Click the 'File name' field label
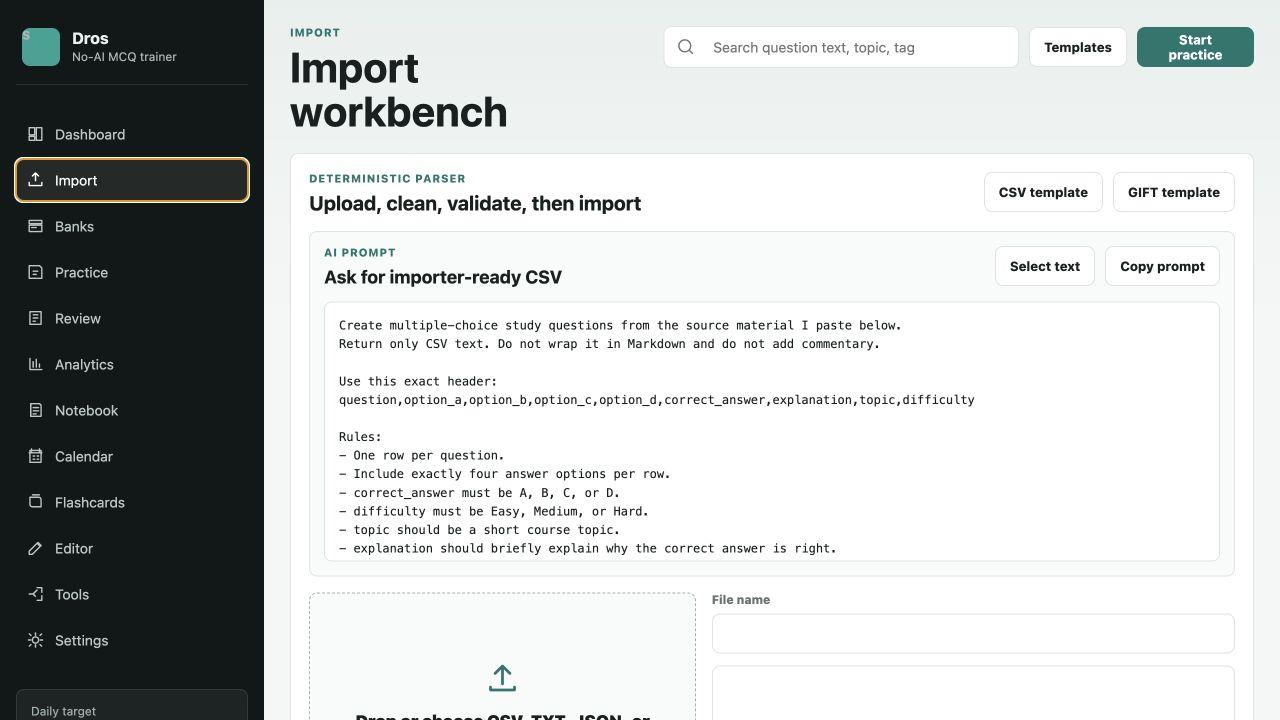Image resolution: width=1280 pixels, height=720 pixels. coord(741,600)
